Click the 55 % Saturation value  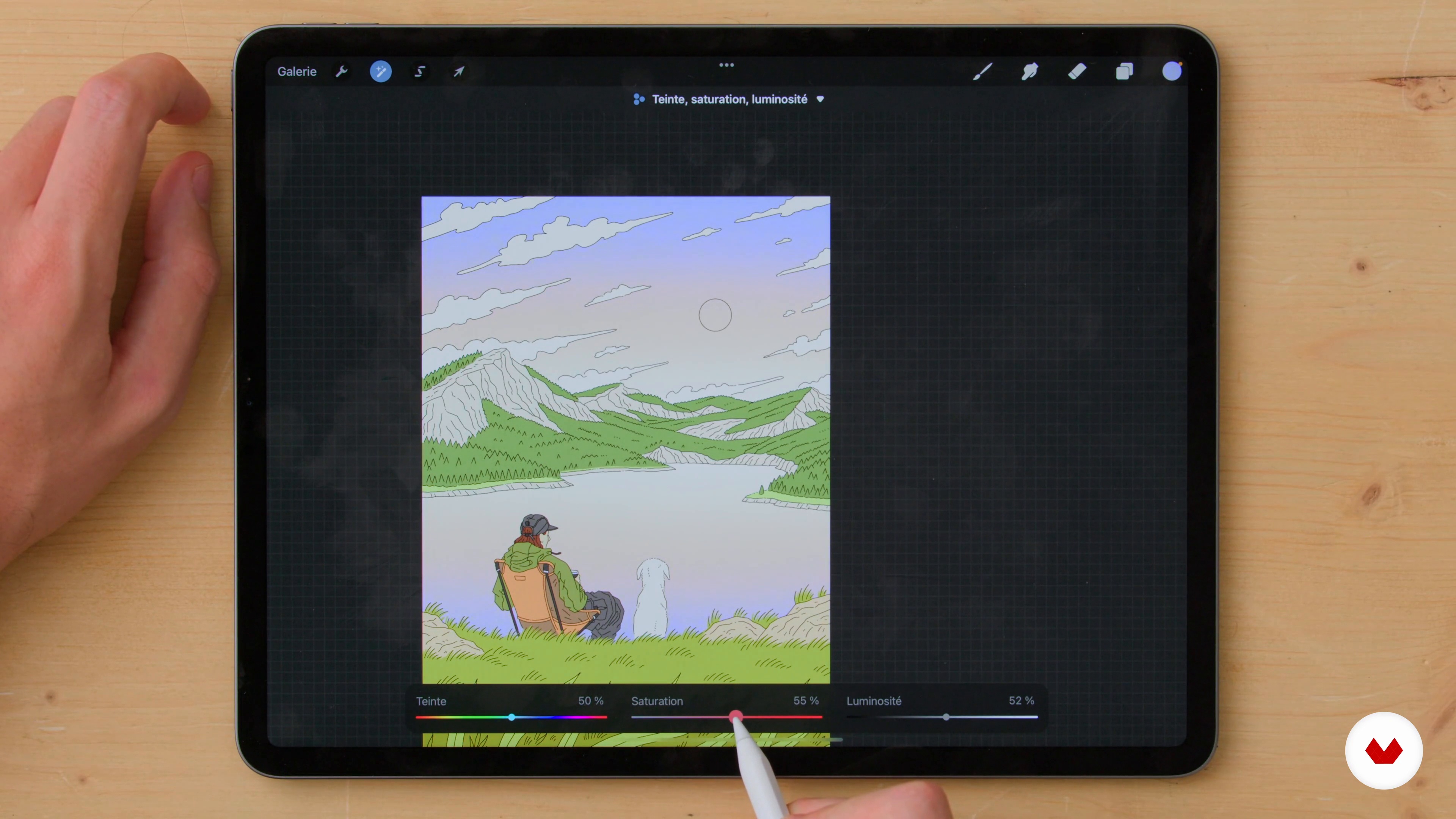[x=806, y=701]
